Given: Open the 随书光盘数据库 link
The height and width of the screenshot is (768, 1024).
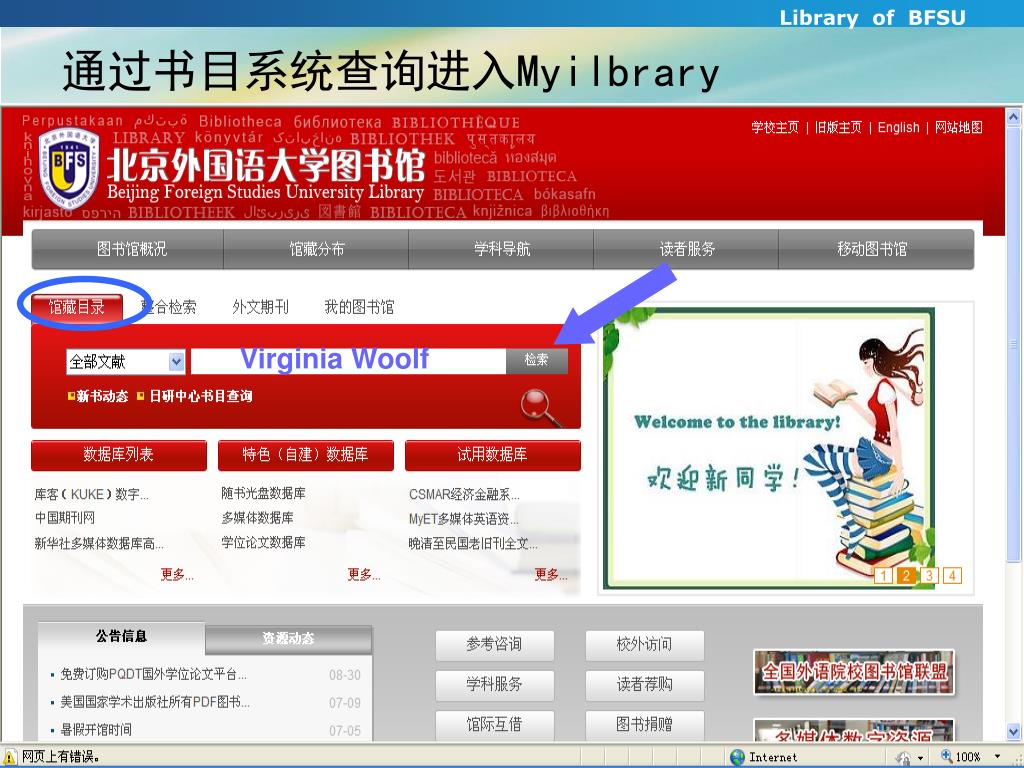Looking at the screenshot, I should point(263,494).
